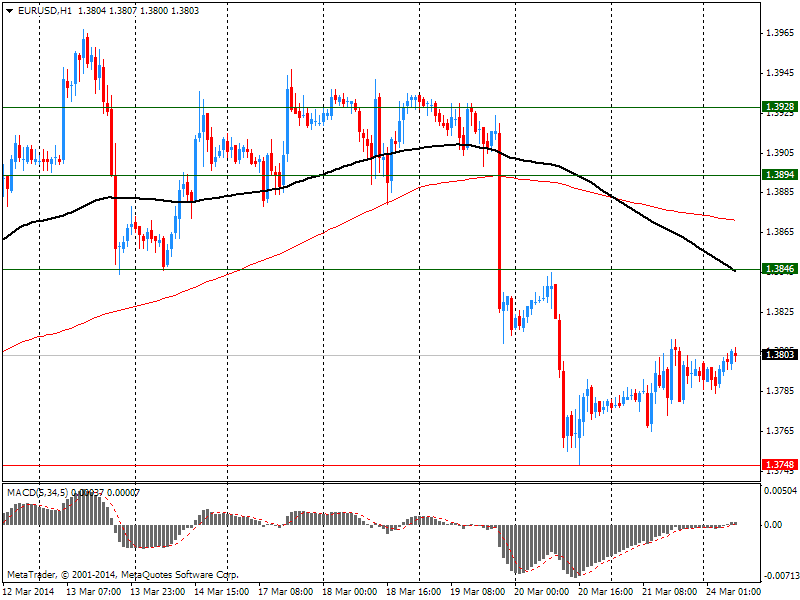Click the black 1.3803 current price label
This screenshot has height=600, width=800.
click(x=779, y=354)
